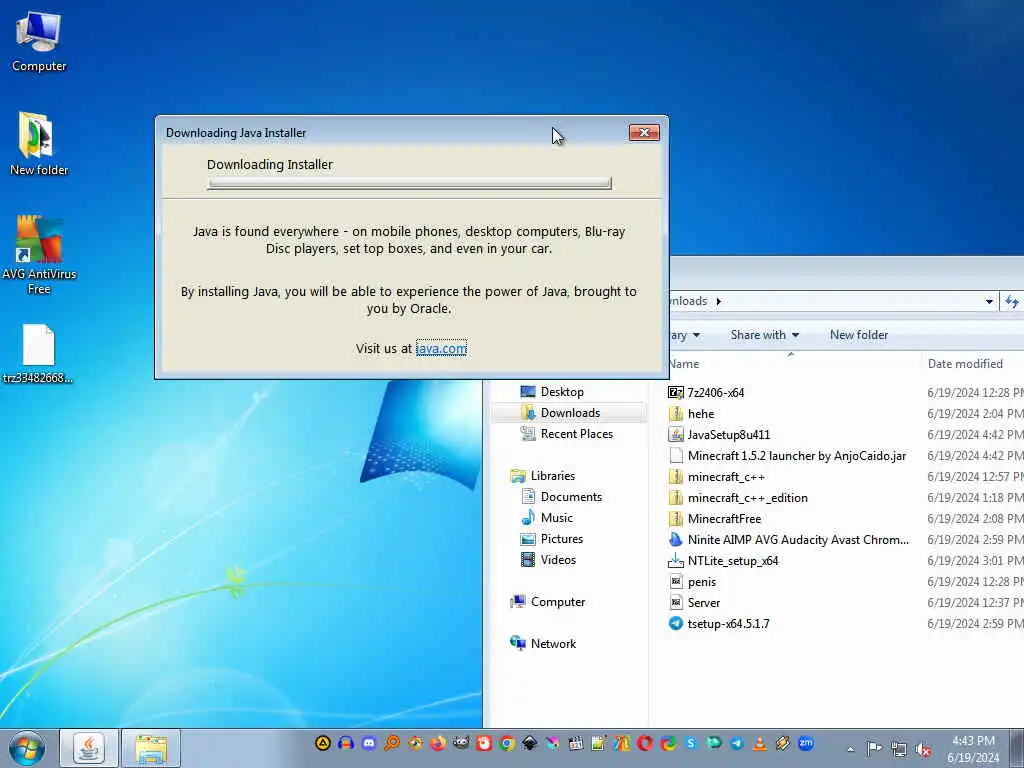Select the minecraft_c++_edition folder
1024x768 pixels.
click(x=739, y=498)
